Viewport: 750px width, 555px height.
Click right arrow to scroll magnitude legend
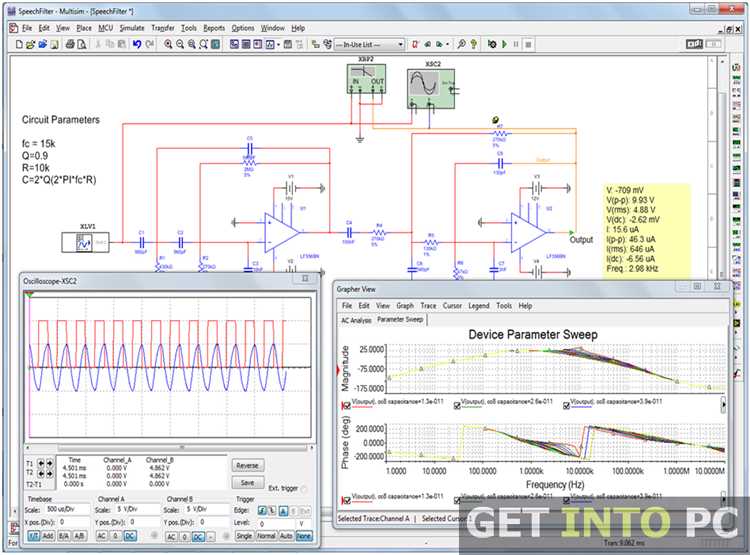click(723, 405)
